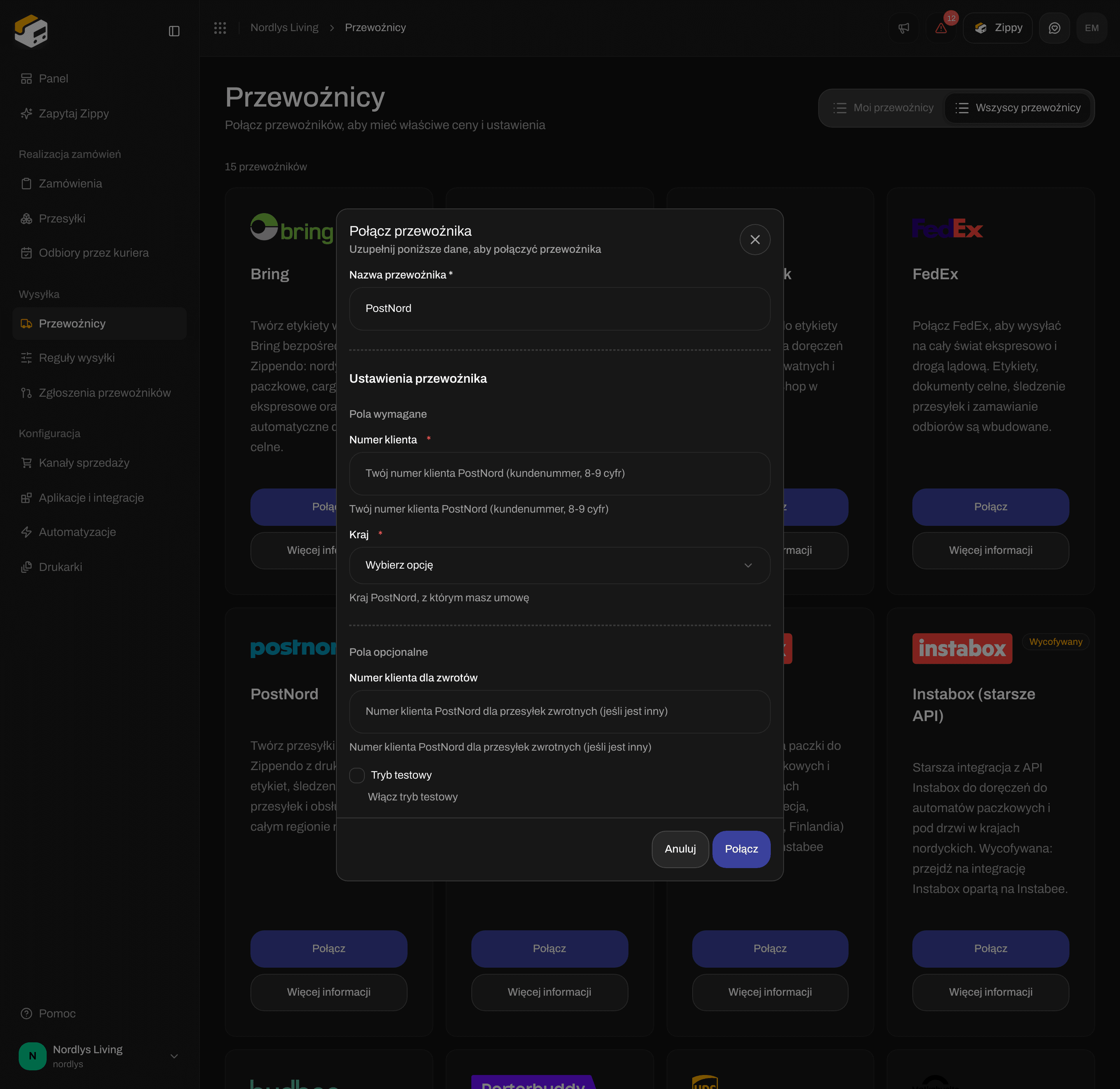
Task: Open the EM user avatar
Action: [1091, 28]
